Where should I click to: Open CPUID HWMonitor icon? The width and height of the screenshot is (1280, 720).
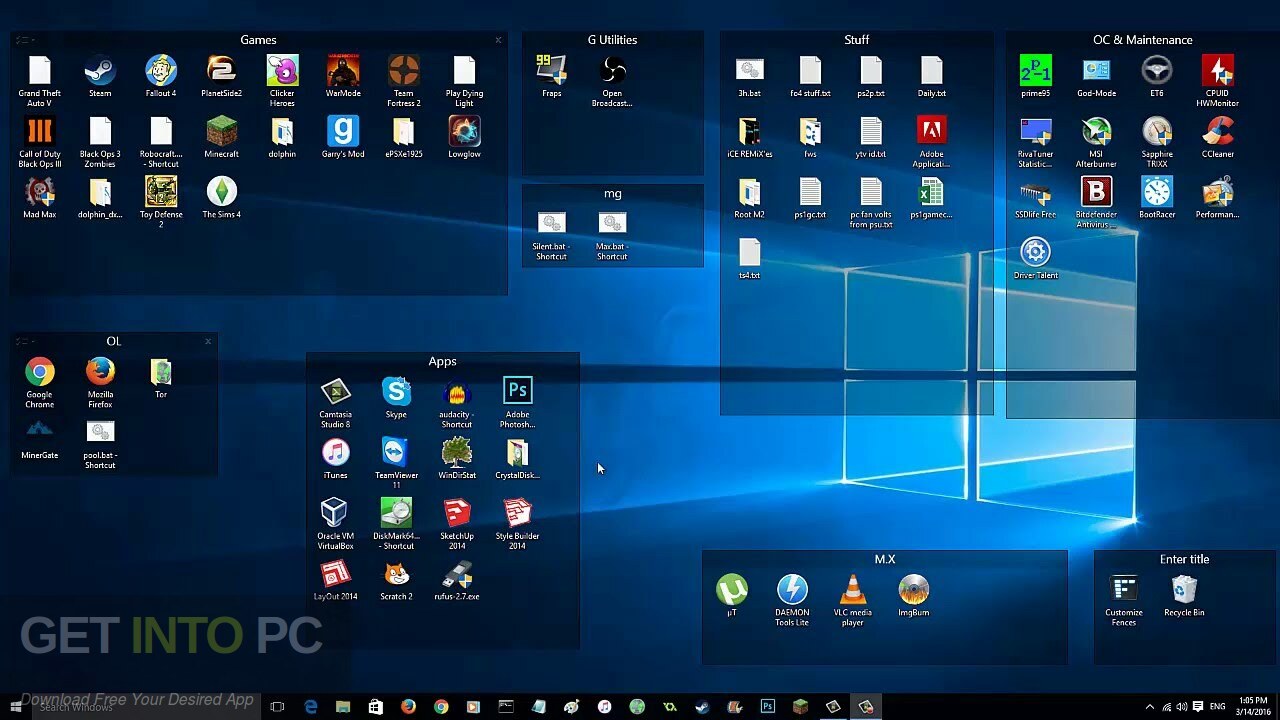1217,82
